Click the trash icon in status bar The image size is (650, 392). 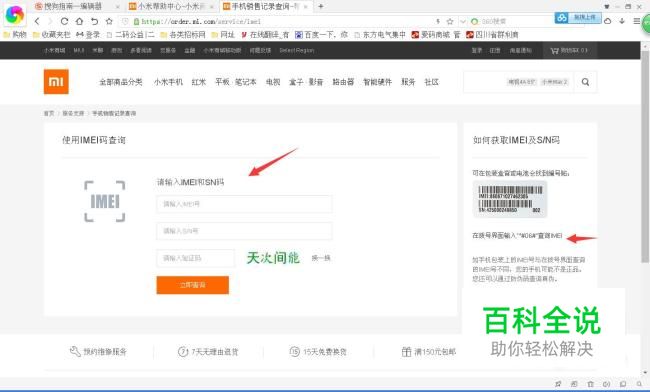tap(591, 384)
